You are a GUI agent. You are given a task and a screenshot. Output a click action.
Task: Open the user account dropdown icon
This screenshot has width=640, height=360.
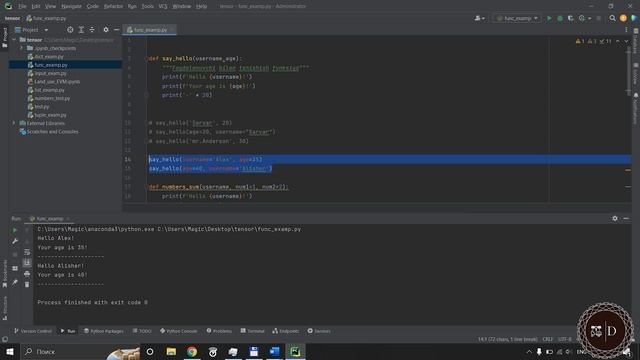click(480, 18)
